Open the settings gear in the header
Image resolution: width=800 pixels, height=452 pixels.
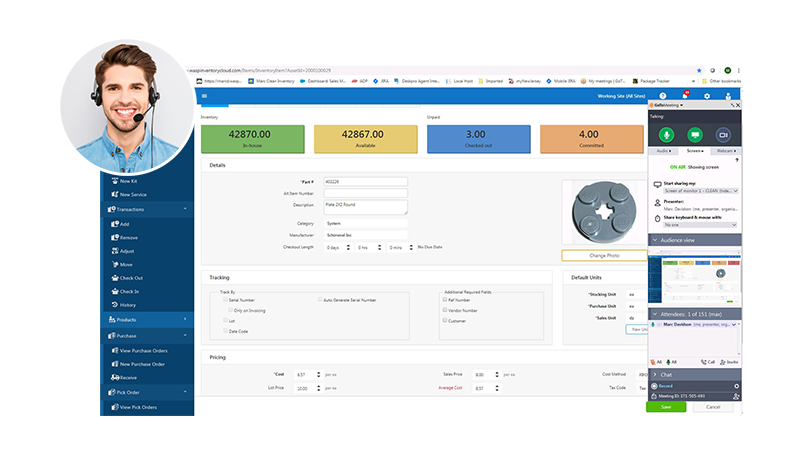click(707, 96)
